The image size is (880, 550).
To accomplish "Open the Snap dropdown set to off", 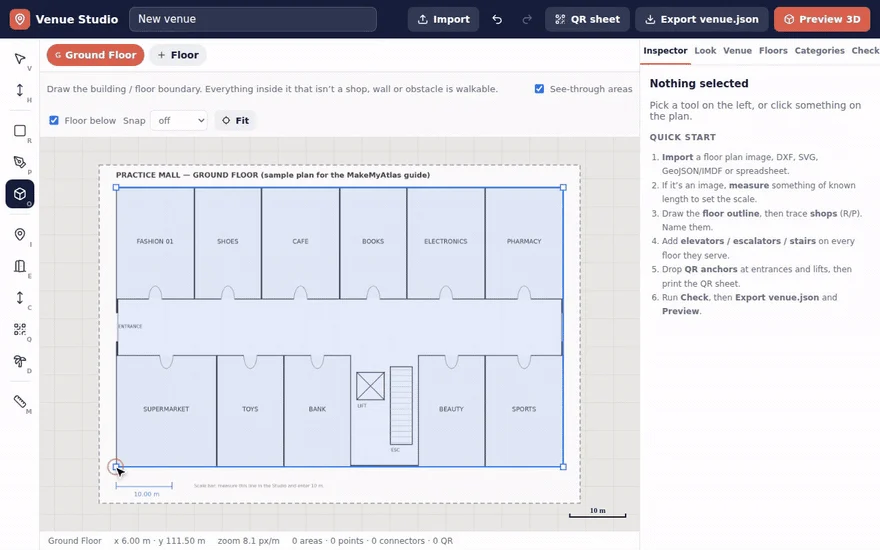I will point(178,121).
